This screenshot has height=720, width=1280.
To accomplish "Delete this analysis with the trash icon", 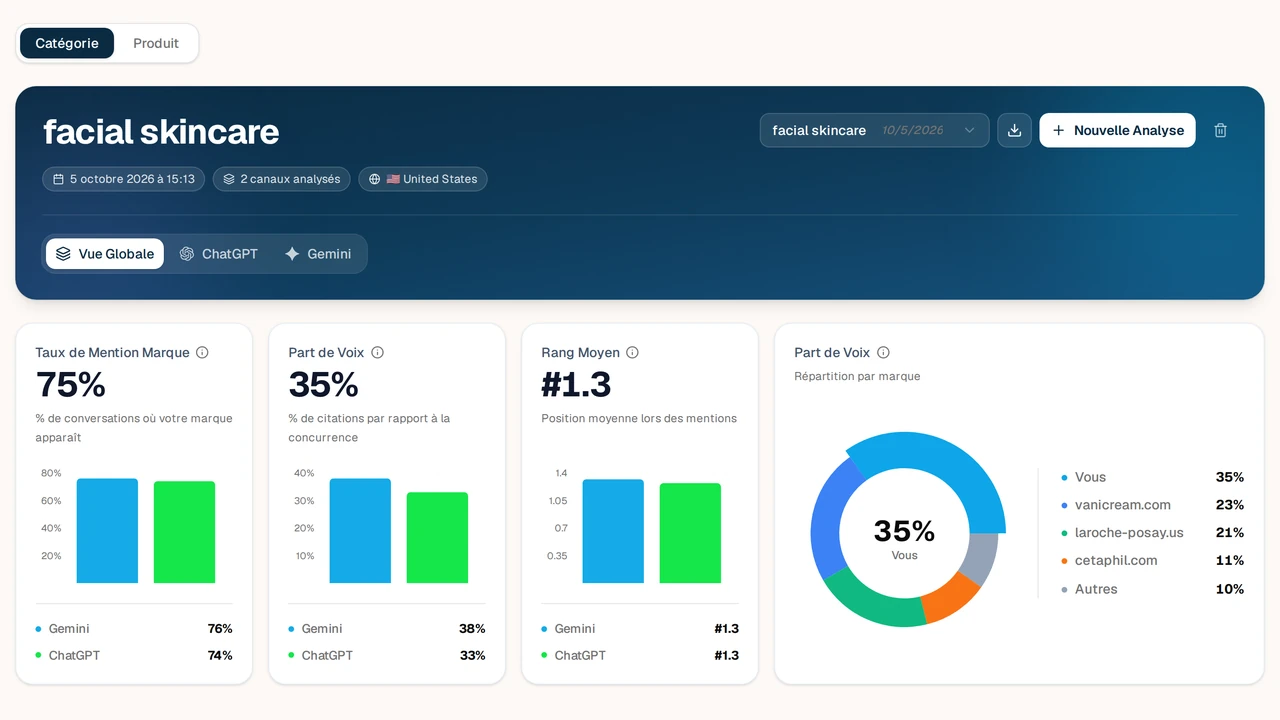I will (1220, 130).
